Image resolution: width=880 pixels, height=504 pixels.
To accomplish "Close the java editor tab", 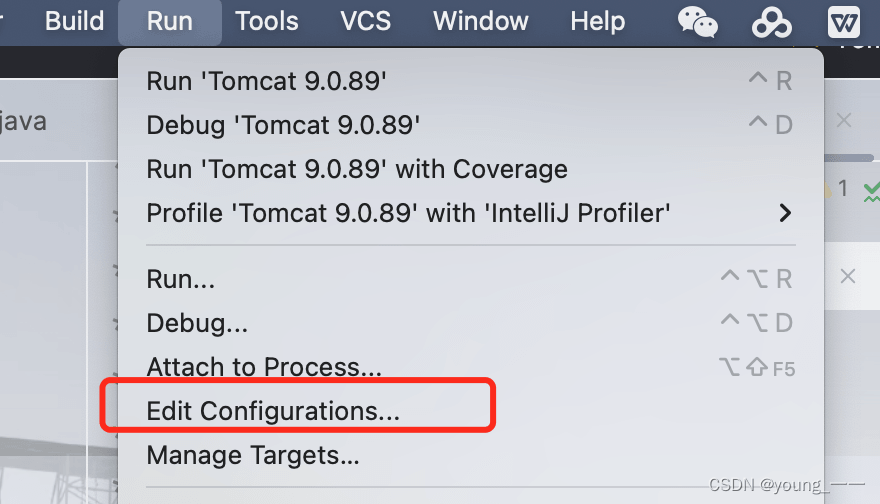I will click(844, 120).
